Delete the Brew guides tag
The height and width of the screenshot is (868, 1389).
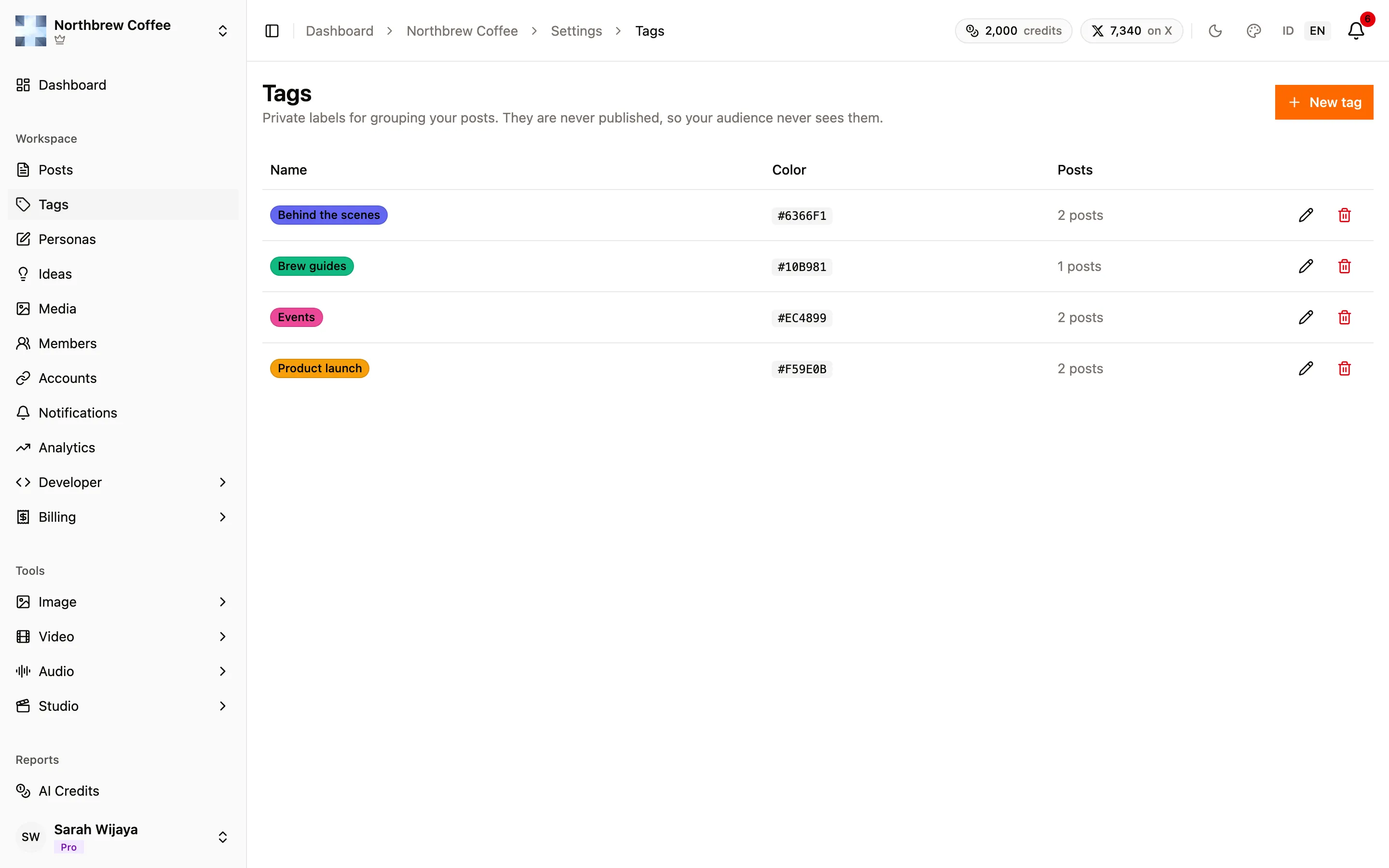pyautogui.click(x=1344, y=266)
